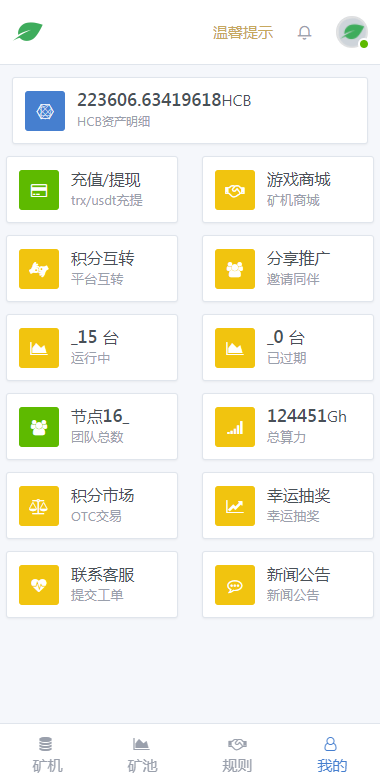Open the 分享推广 invite card
Image resolution: width=380 pixels, height=784 pixels.
pyautogui.click(x=288, y=268)
